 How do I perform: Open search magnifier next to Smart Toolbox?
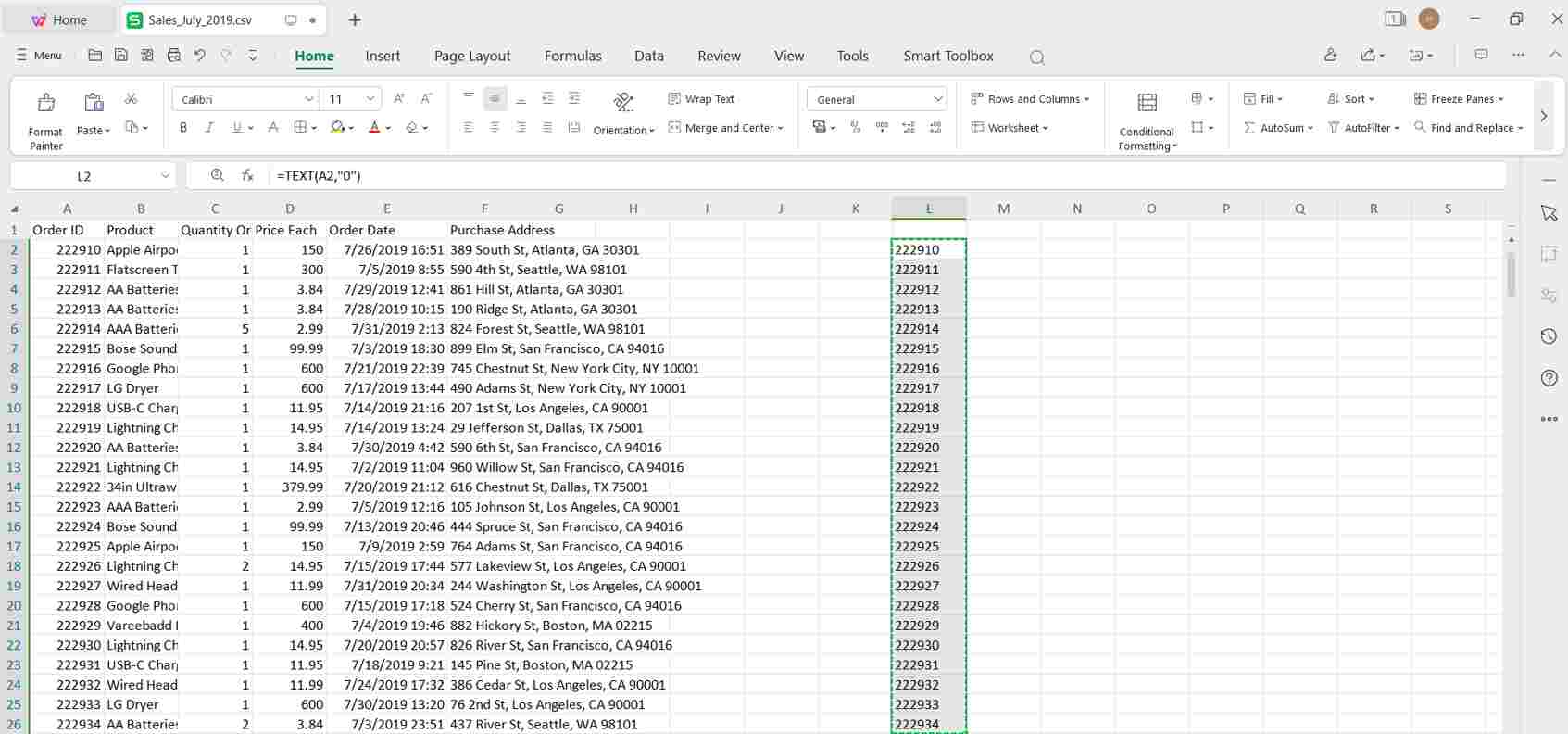point(1037,57)
